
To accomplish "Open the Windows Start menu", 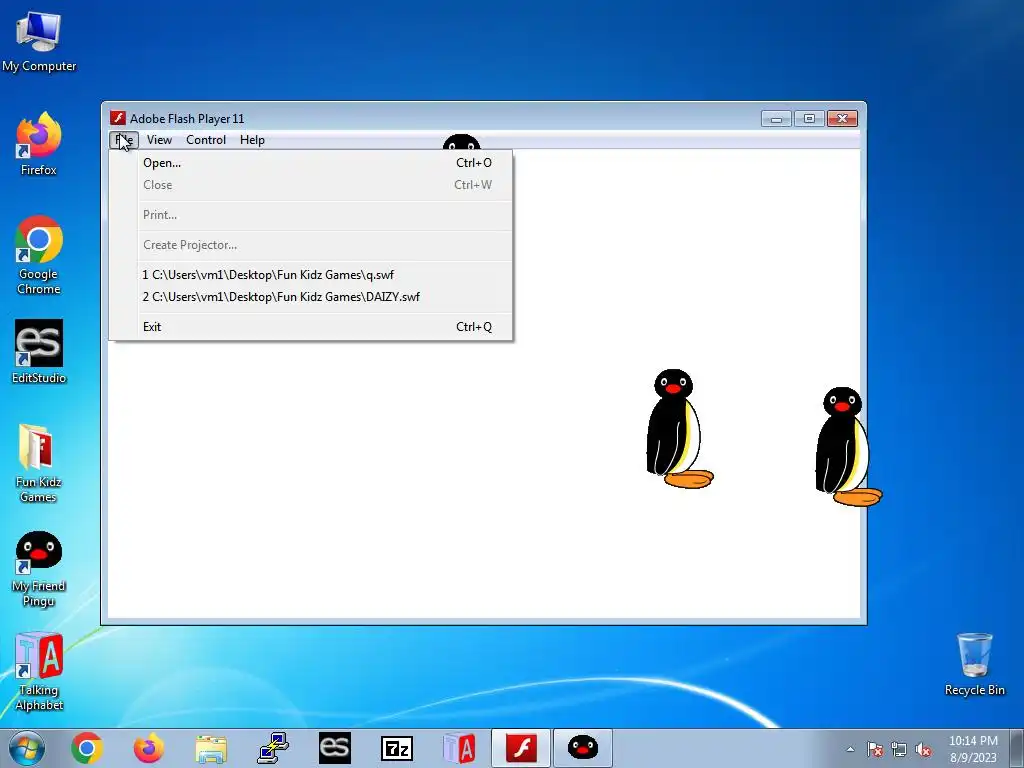I will (x=26, y=748).
